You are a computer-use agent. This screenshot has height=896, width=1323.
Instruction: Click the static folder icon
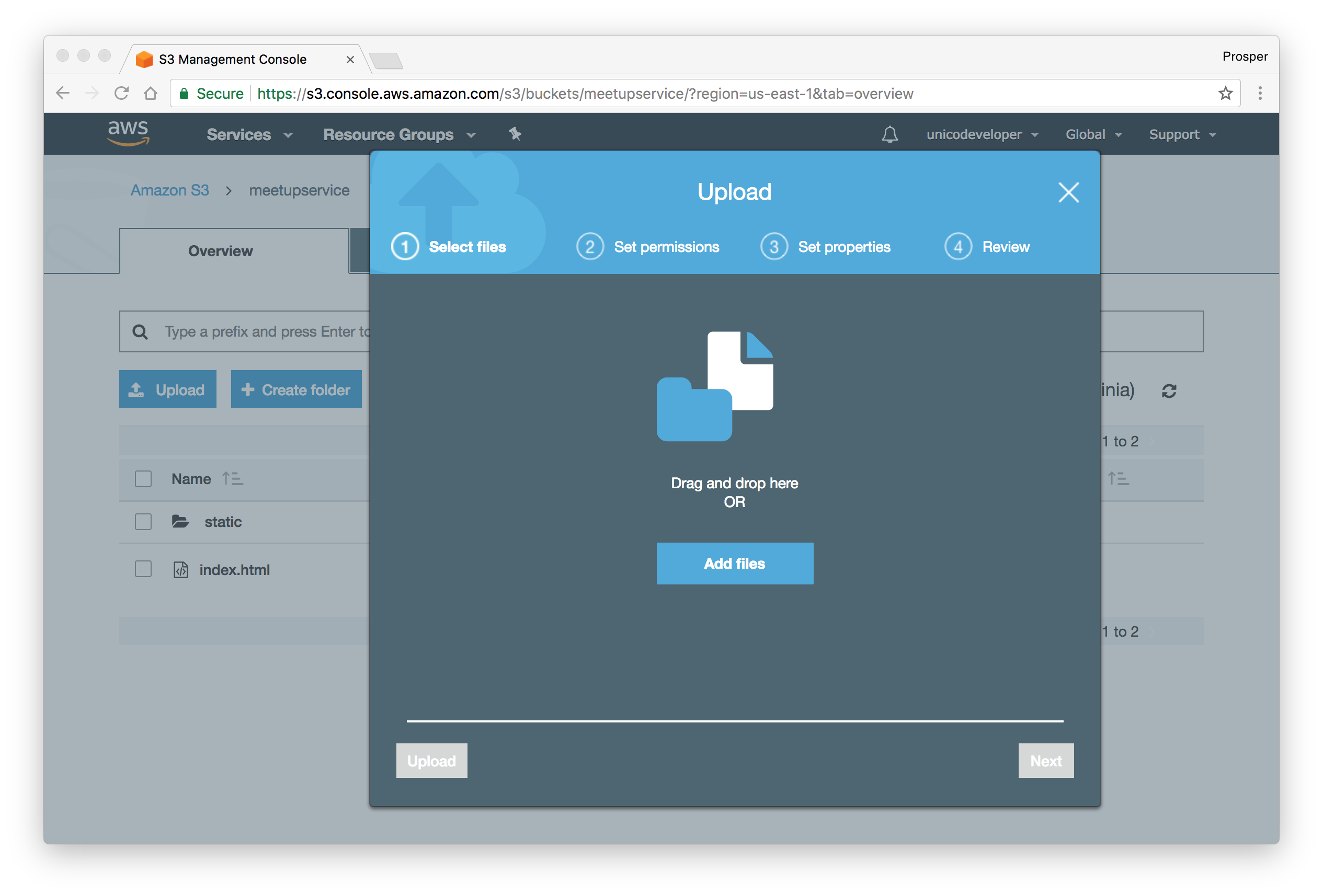tap(180, 521)
